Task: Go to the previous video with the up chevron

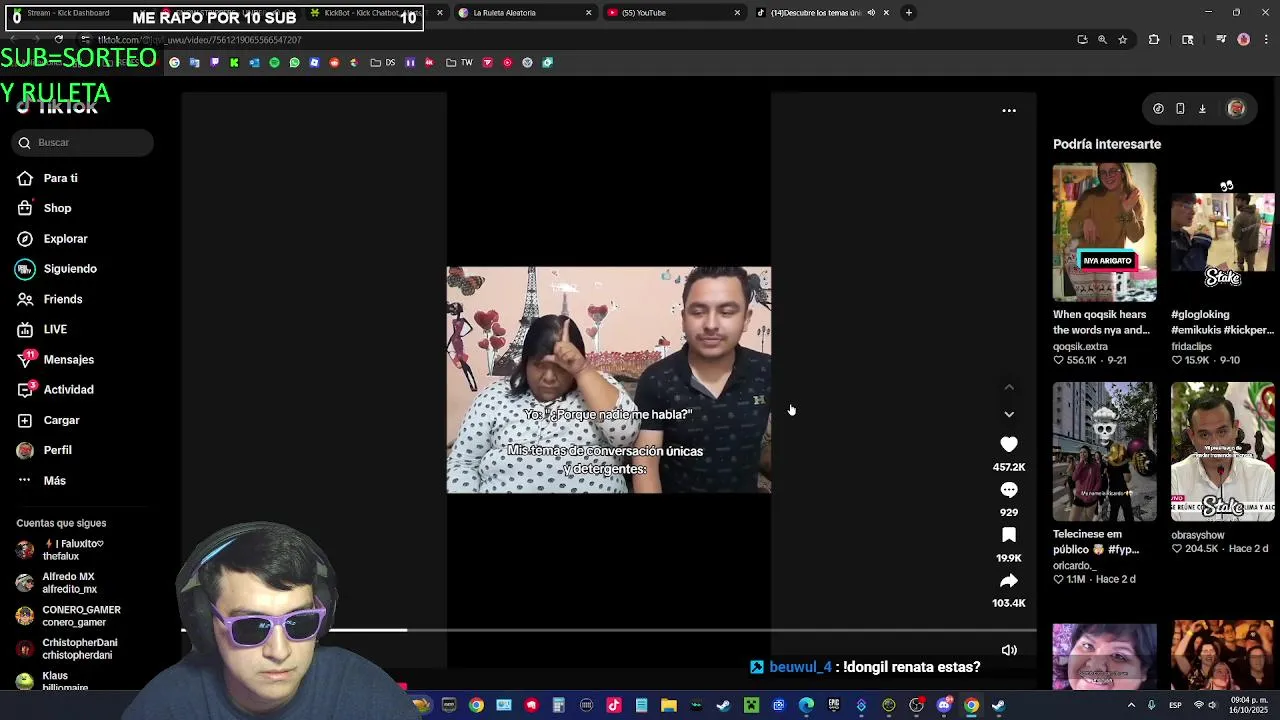Action: 1009,387
